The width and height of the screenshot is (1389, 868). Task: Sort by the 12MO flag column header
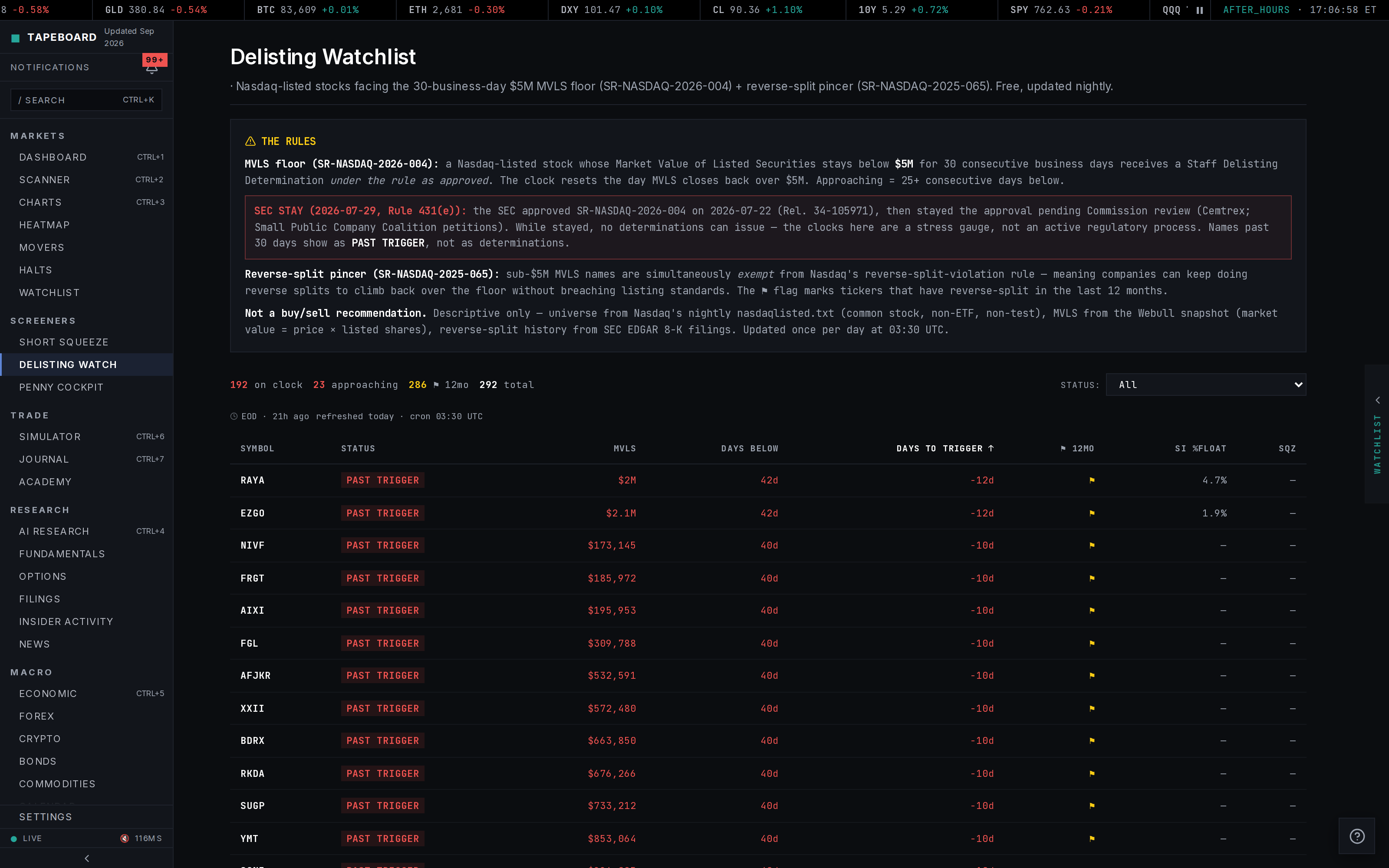[1077, 448]
